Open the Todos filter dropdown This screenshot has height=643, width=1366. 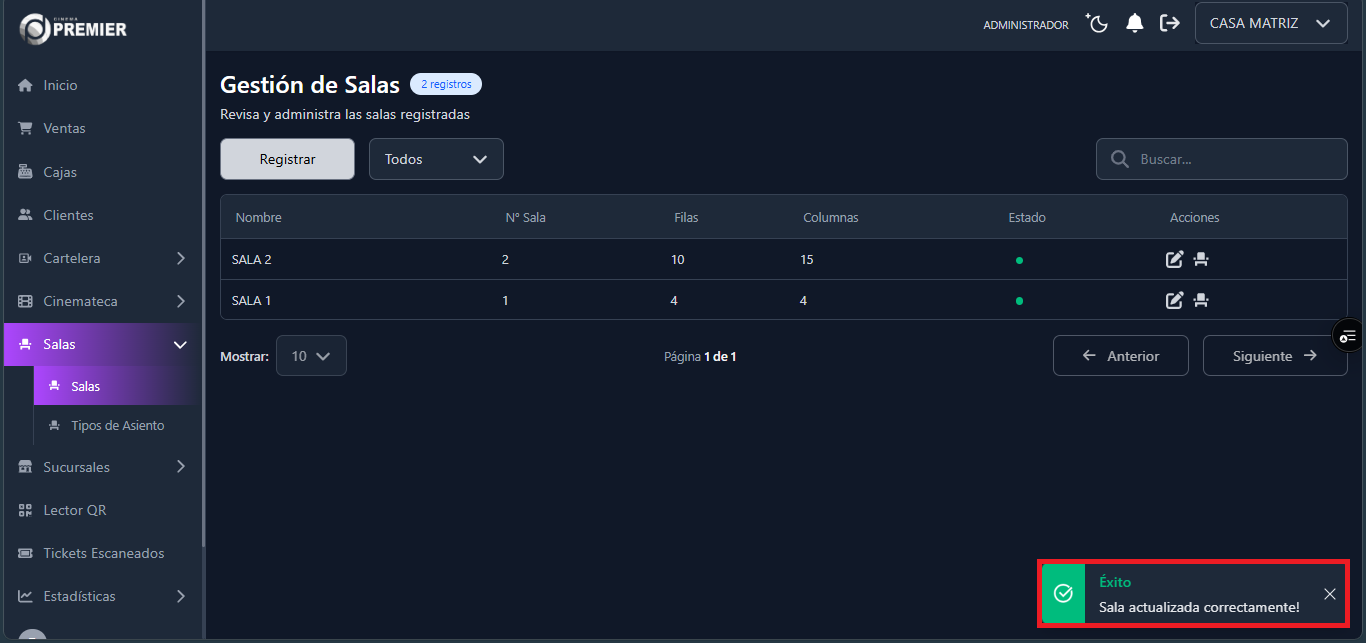(x=436, y=159)
